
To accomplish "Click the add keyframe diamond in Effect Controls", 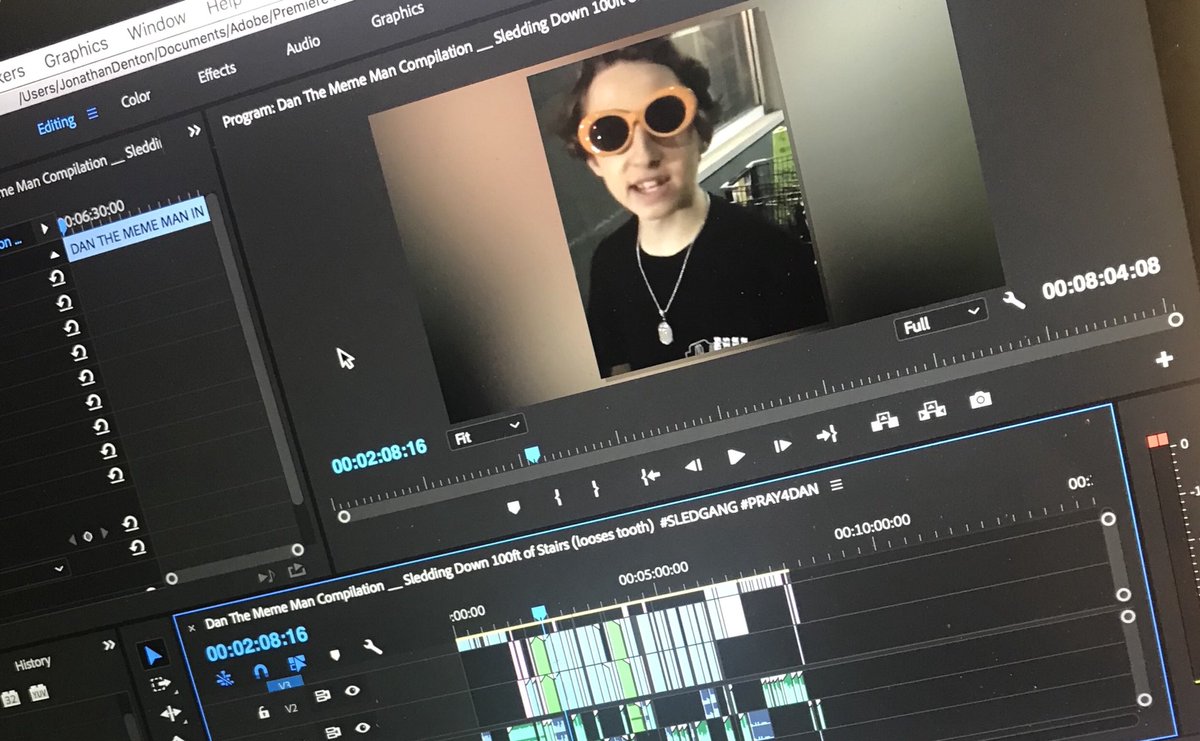I will [x=87, y=536].
